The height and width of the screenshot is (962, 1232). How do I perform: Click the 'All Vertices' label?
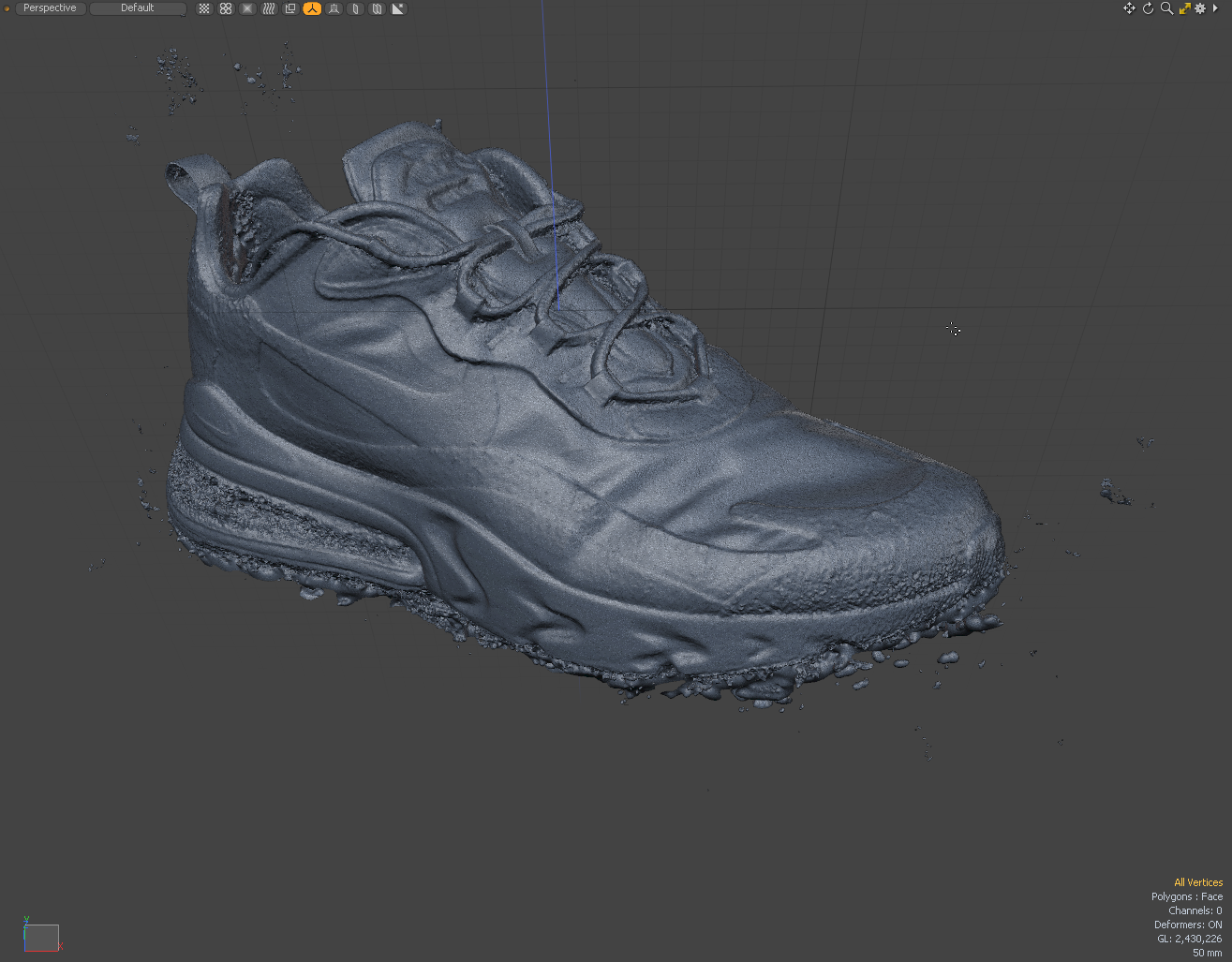(1198, 882)
